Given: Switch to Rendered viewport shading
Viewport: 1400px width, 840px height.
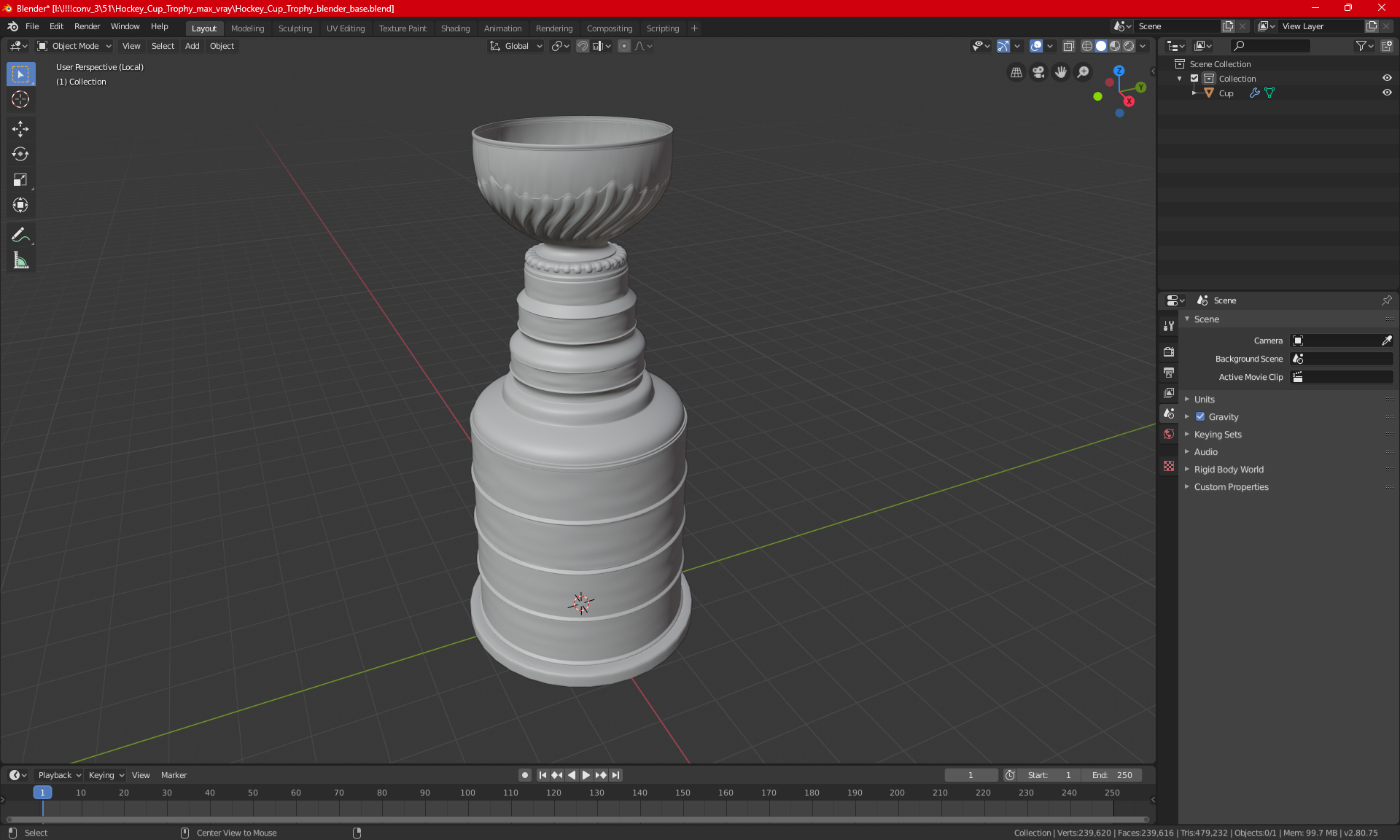Looking at the screenshot, I should 1129,46.
